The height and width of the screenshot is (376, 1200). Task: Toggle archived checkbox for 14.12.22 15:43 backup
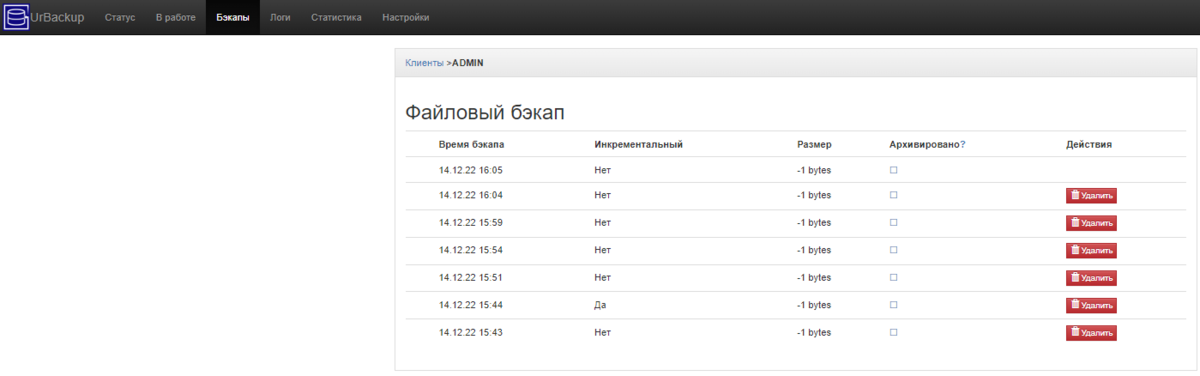pos(894,332)
